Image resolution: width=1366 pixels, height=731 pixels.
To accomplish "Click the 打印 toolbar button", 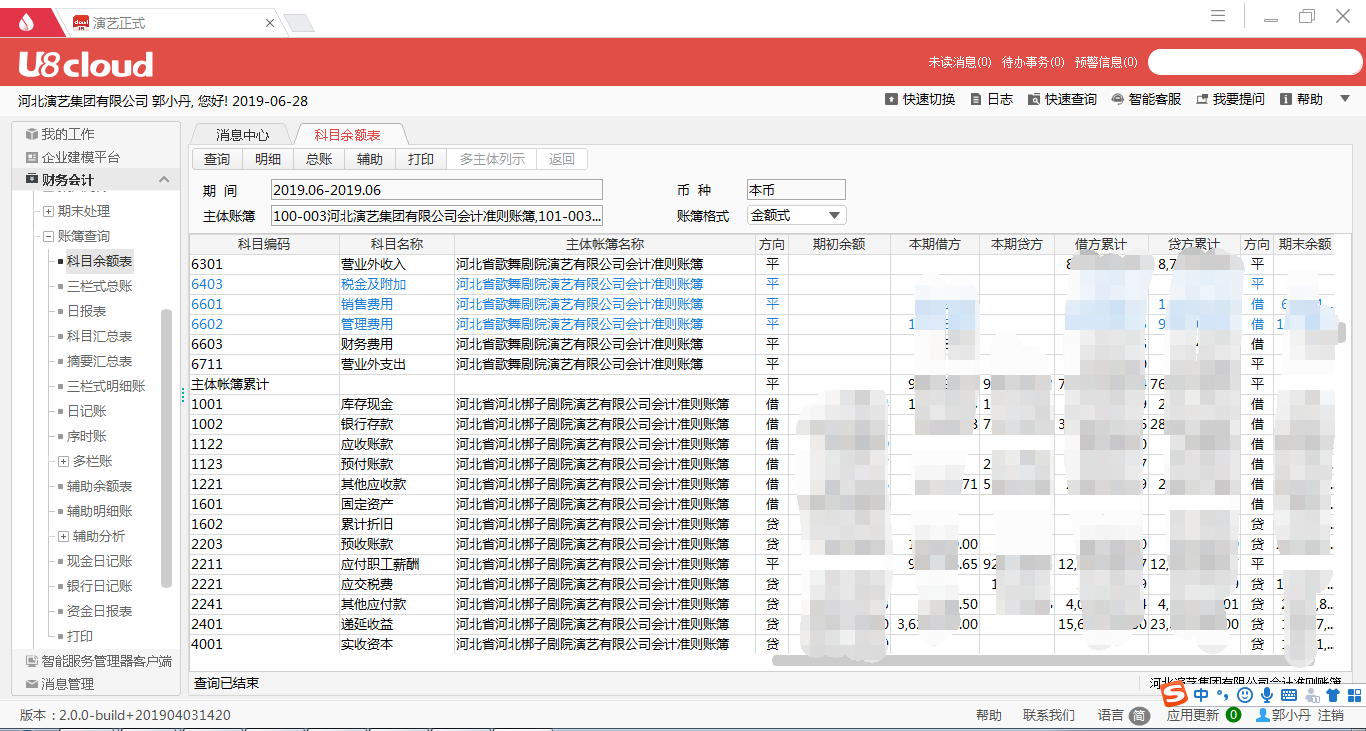I will pyautogui.click(x=421, y=159).
